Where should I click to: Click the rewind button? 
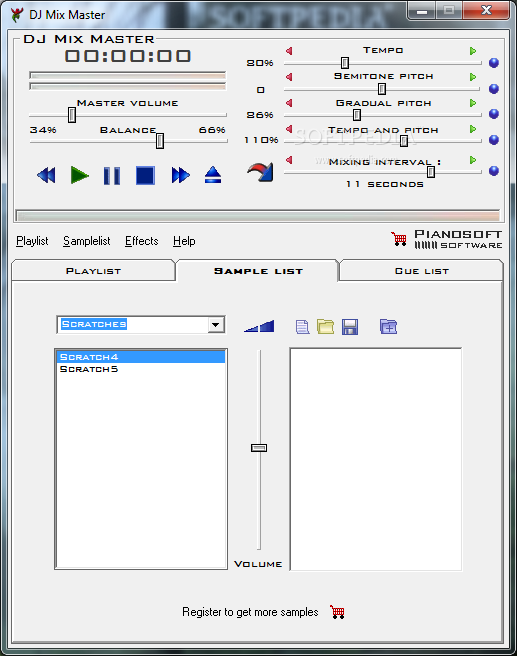(46, 175)
